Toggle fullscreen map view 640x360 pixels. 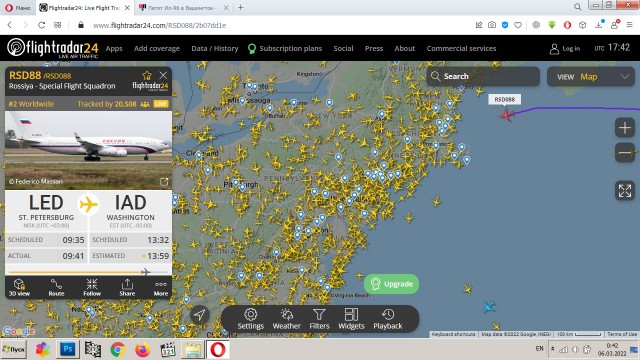pyautogui.click(x=624, y=191)
